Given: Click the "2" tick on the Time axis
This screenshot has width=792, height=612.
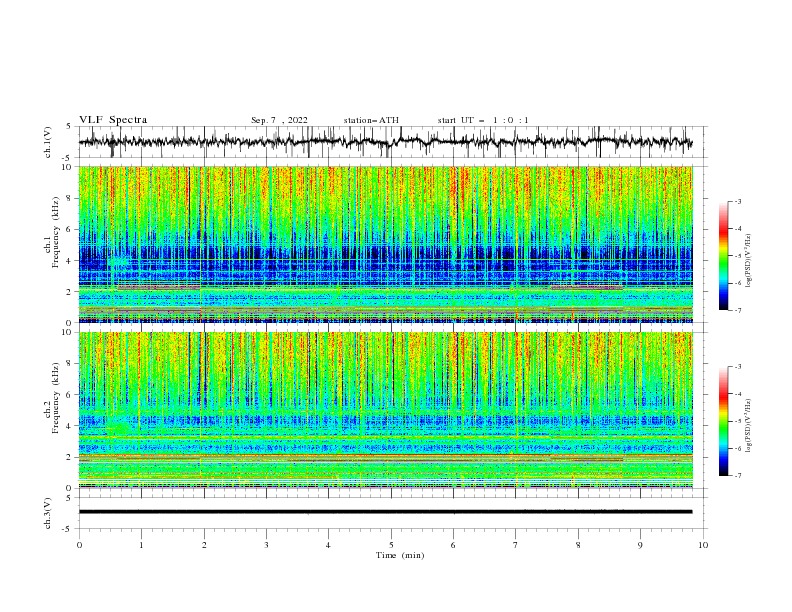Looking at the screenshot, I should pos(204,545).
